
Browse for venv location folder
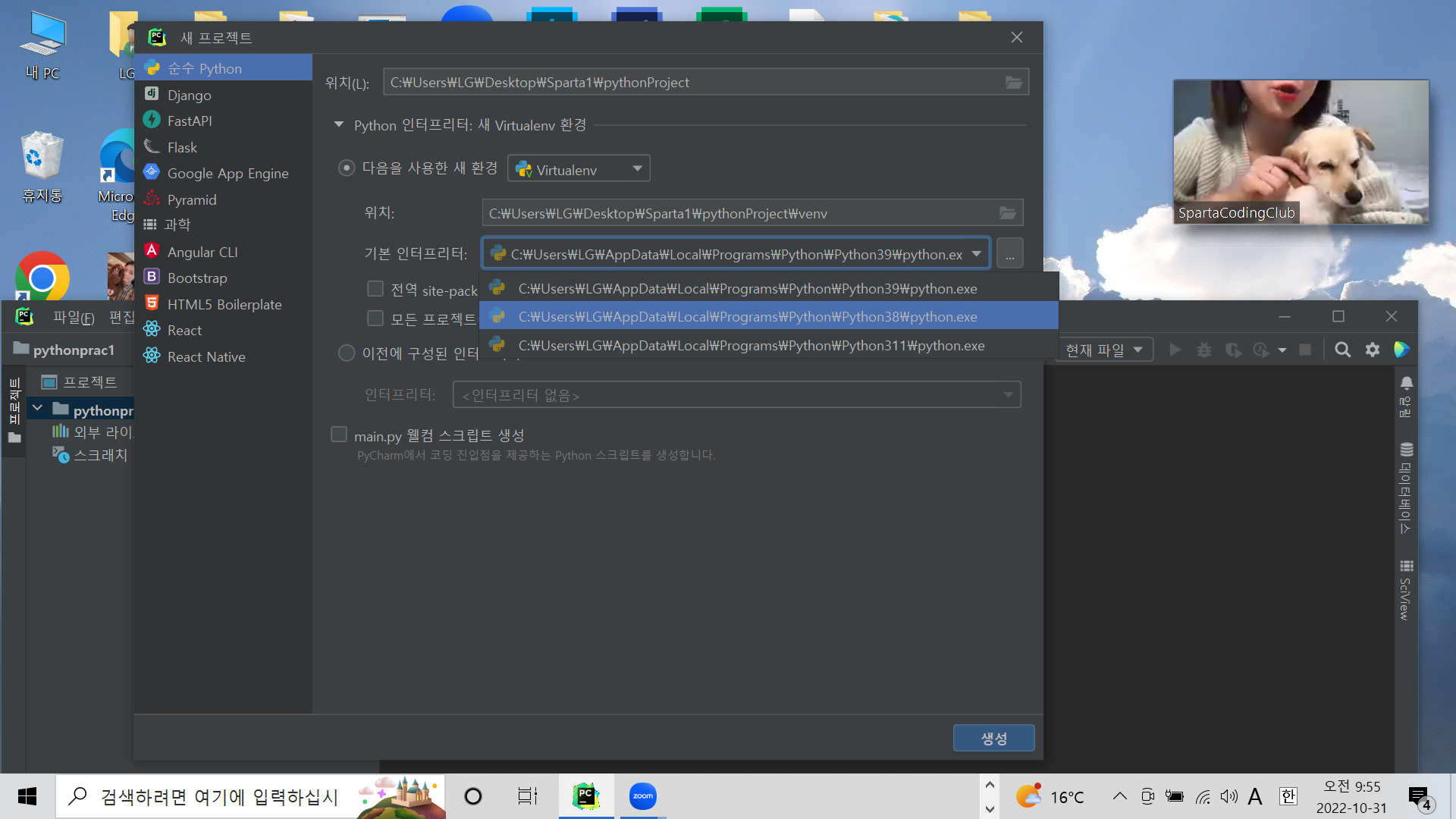[1007, 213]
